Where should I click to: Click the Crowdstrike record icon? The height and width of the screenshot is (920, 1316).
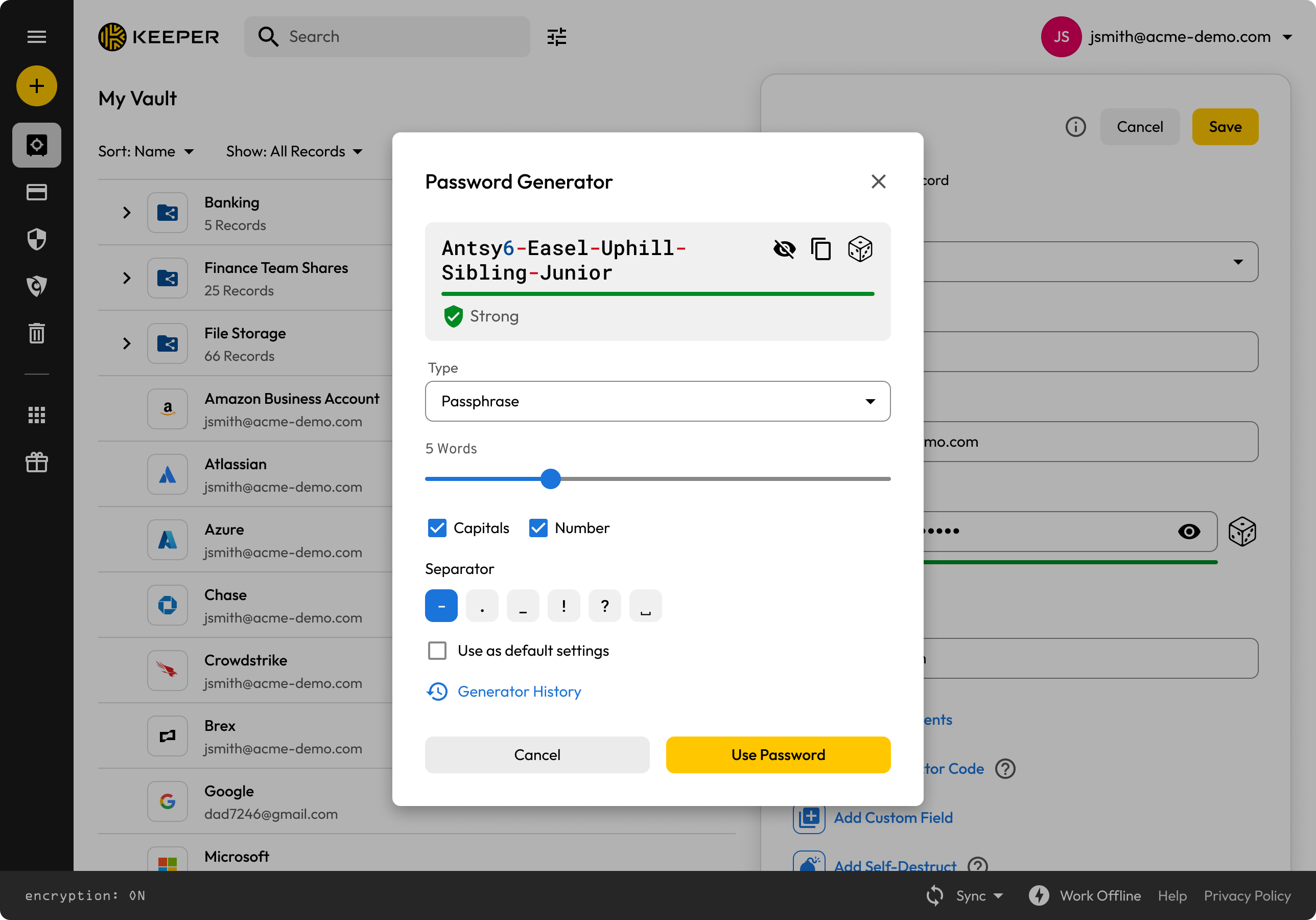(168, 671)
